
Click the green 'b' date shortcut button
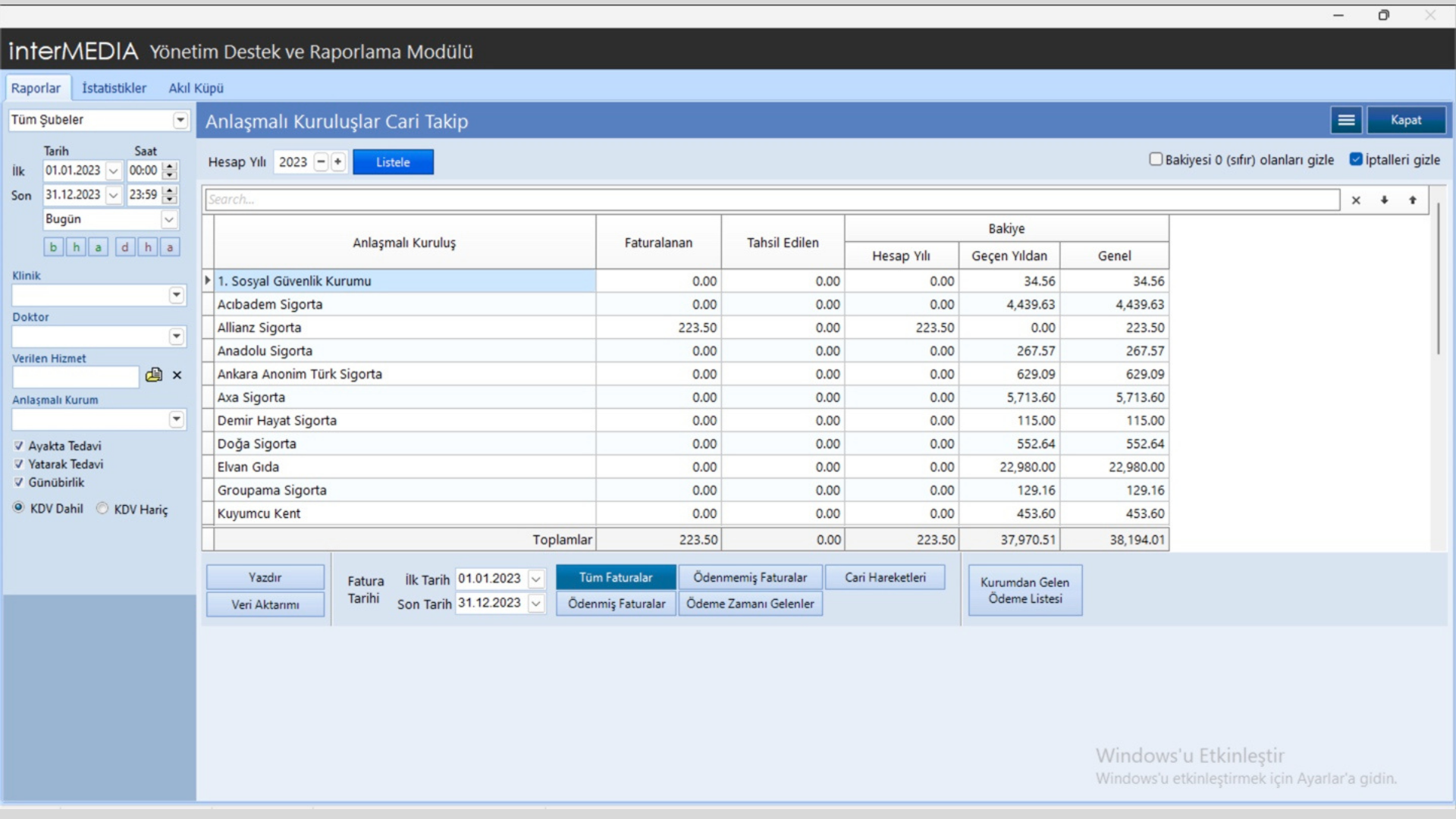[53, 247]
